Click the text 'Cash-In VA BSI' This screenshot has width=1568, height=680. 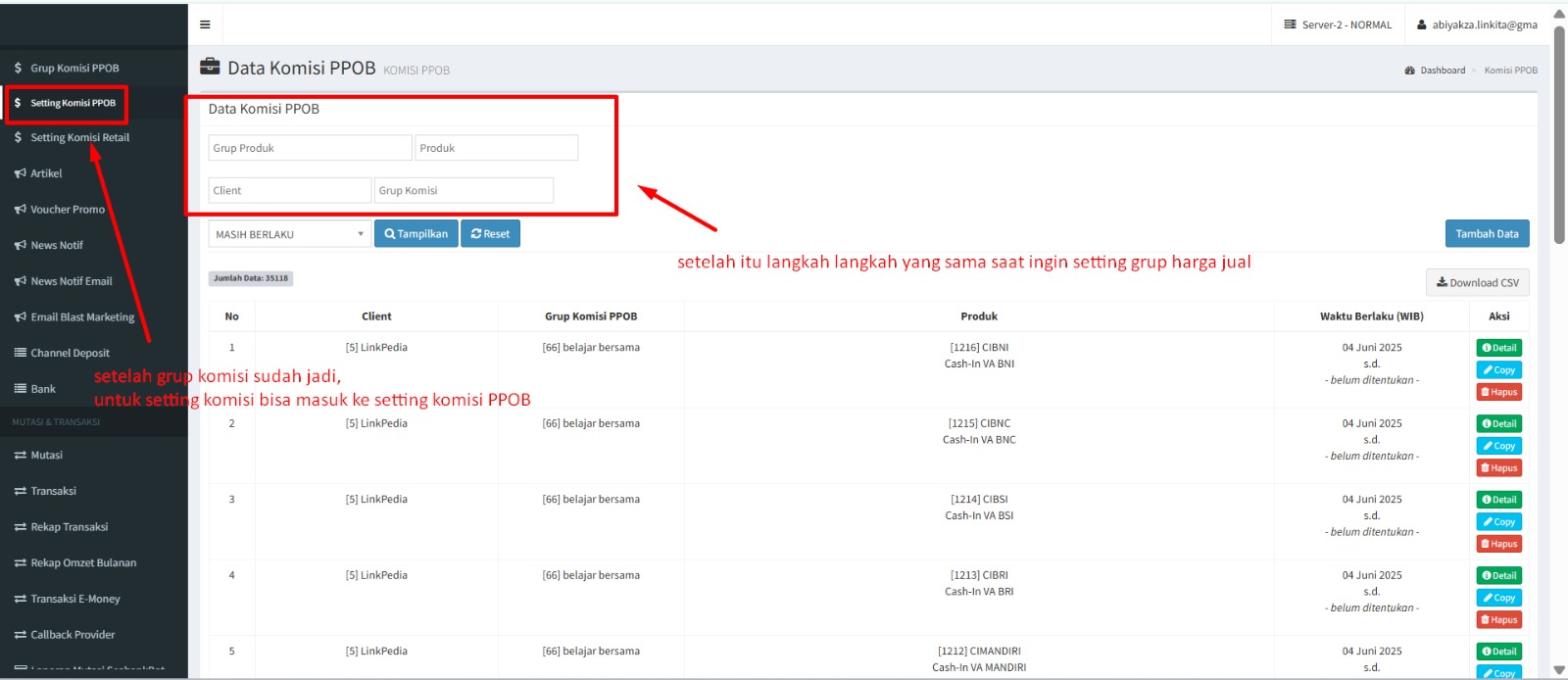point(979,515)
